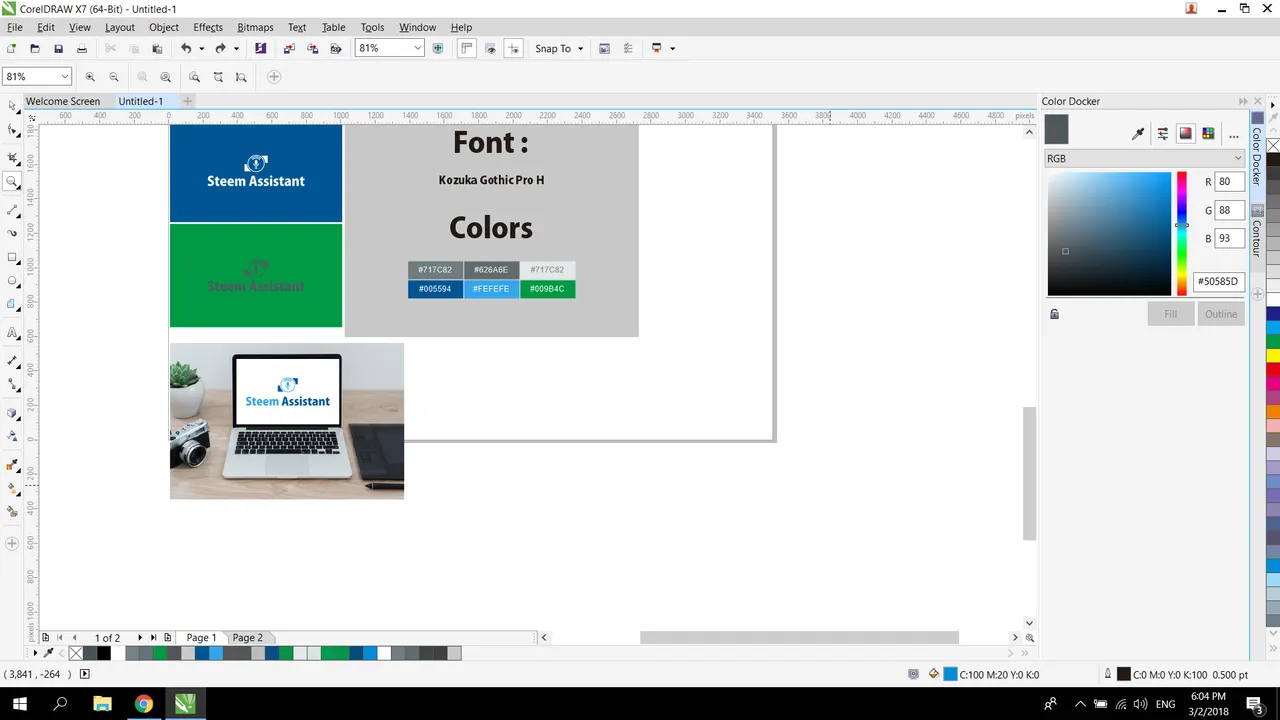1280x720 pixels.
Task: Select the Interactive Fill tool
Action: [x=12, y=489]
